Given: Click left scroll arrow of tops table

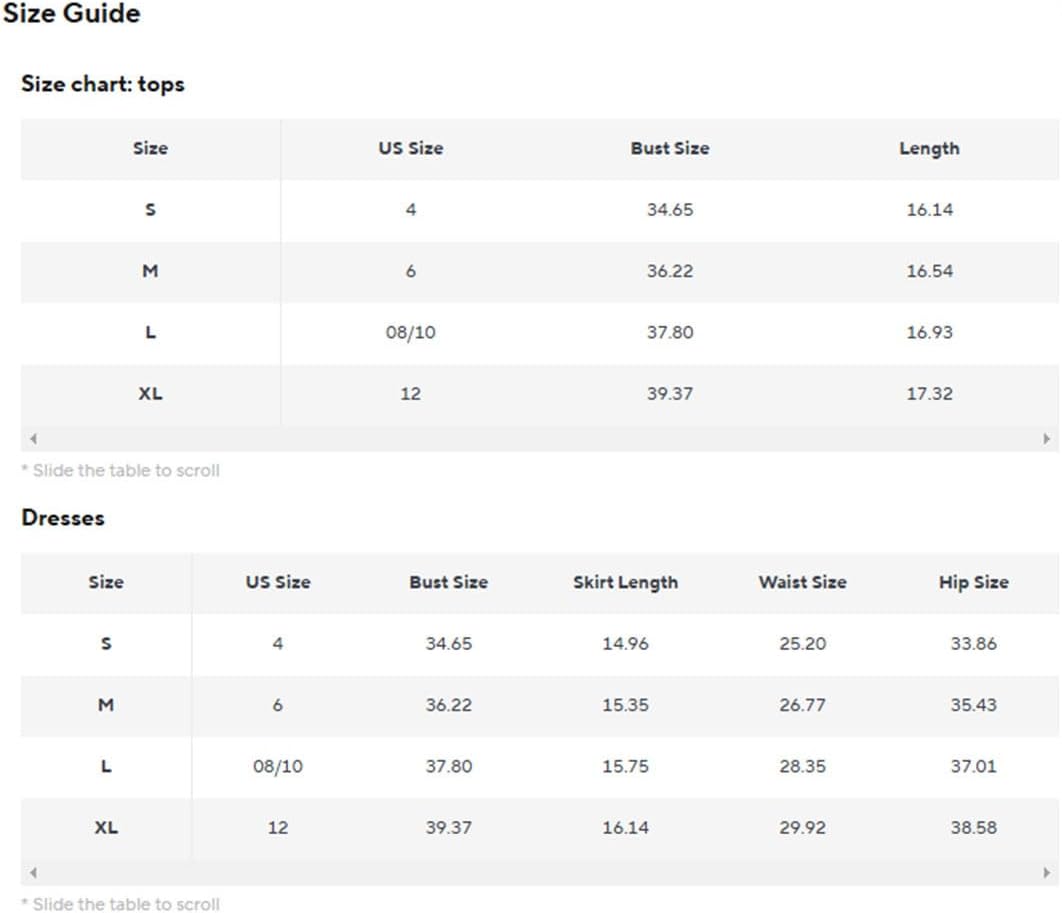Looking at the screenshot, I should (33, 439).
